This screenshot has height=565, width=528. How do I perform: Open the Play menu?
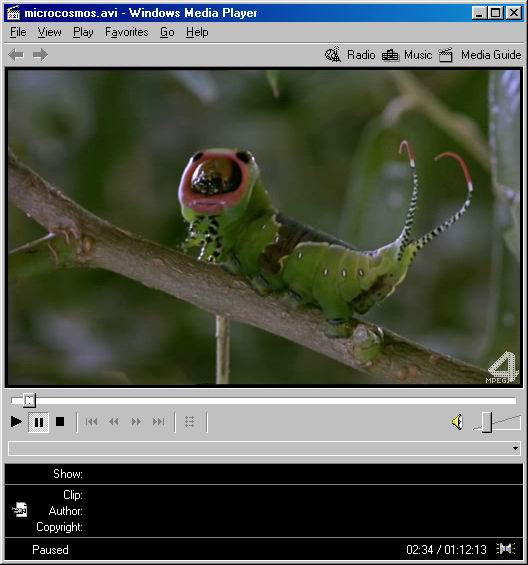pyautogui.click(x=83, y=32)
